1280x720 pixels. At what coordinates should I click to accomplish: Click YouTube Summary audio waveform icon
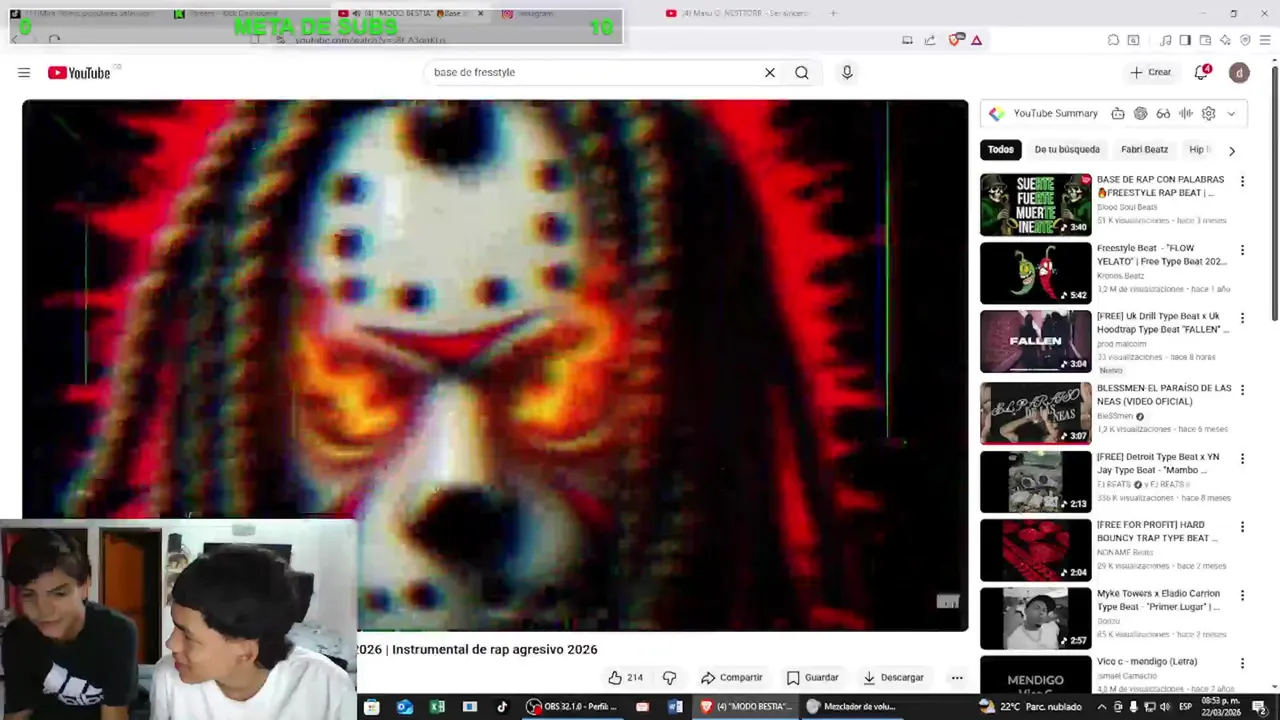1186,113
